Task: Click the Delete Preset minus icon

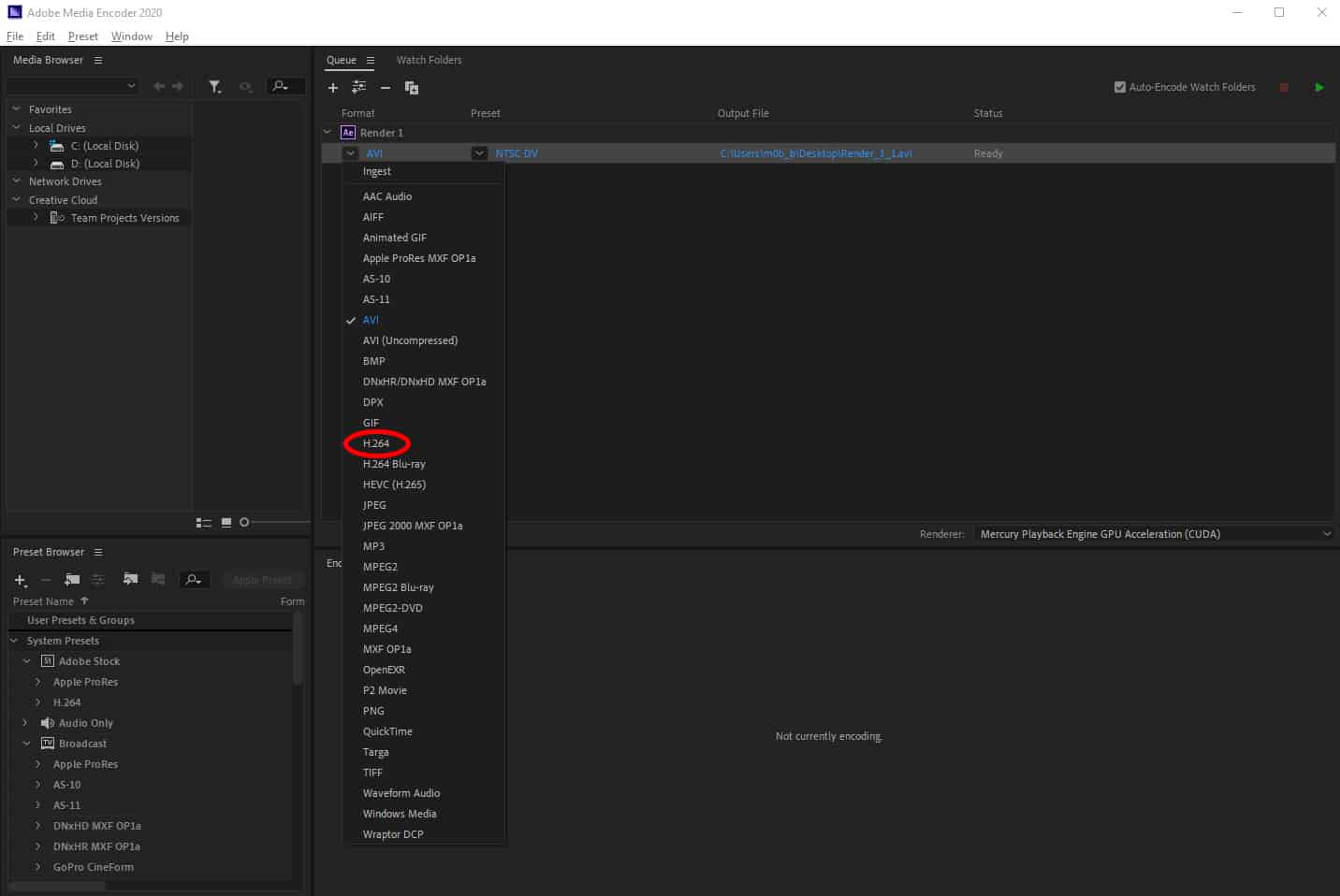Action: (46, 580)
